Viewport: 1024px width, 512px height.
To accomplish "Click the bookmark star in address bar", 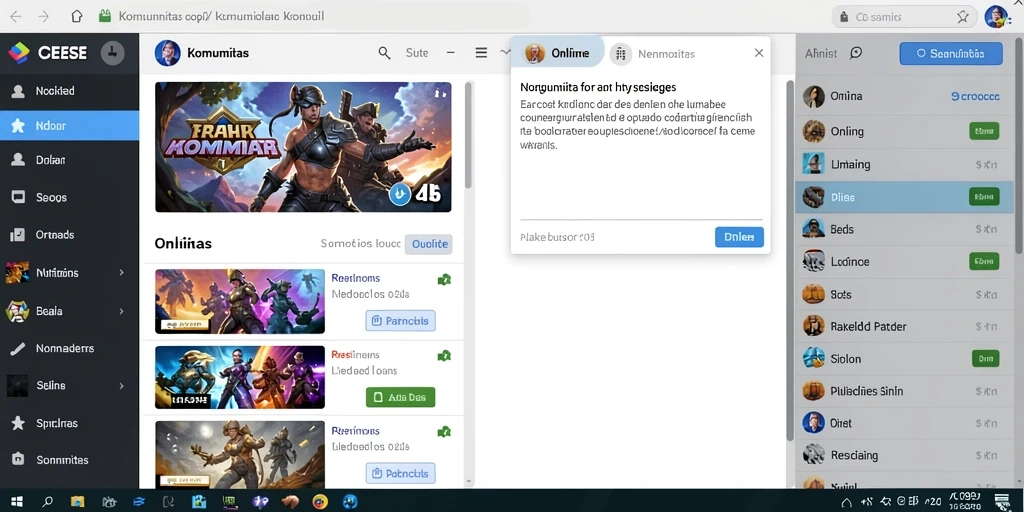I will tap(962, 17).
